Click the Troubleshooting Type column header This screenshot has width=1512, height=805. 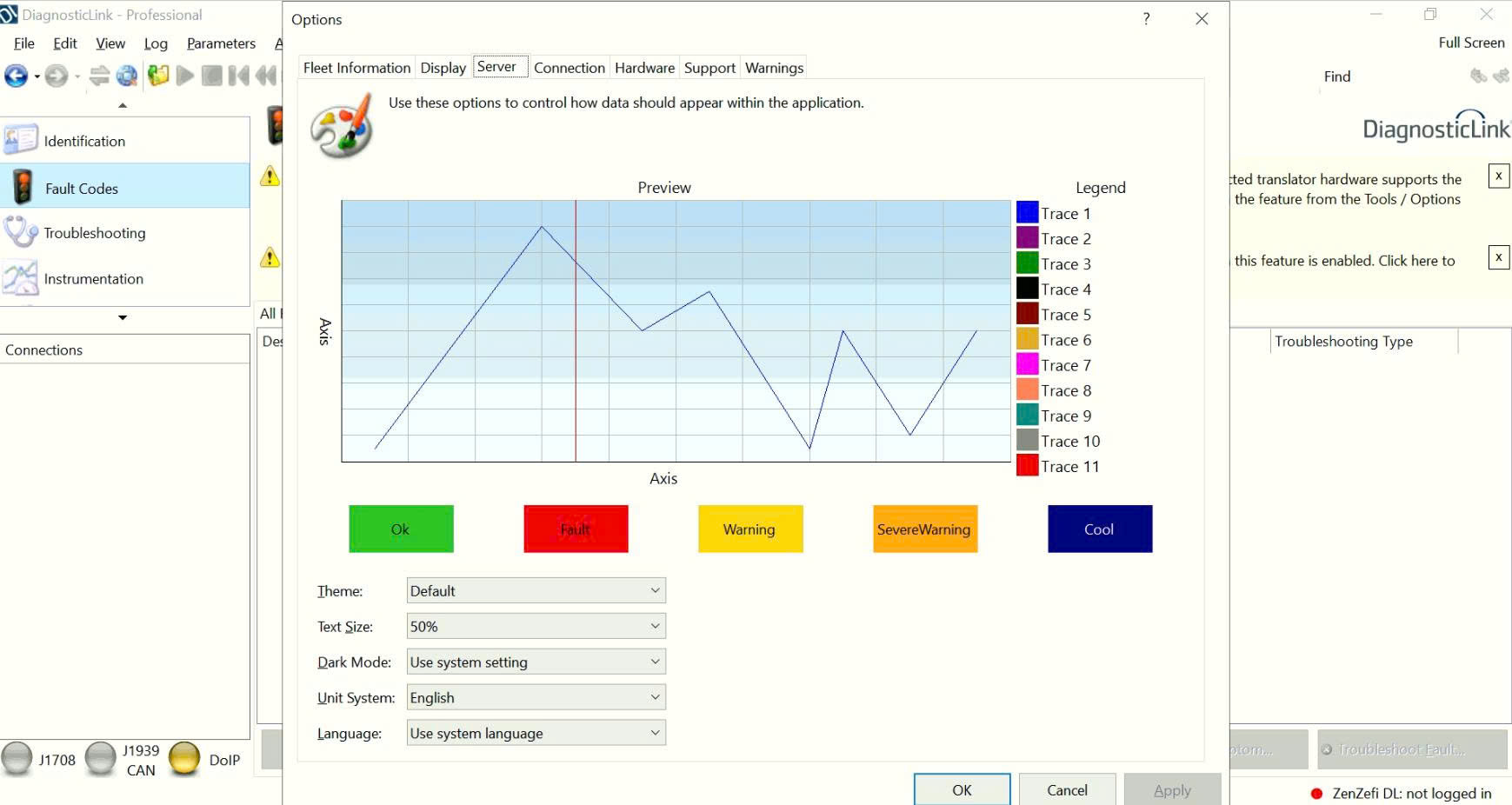tap(1364, 342)
